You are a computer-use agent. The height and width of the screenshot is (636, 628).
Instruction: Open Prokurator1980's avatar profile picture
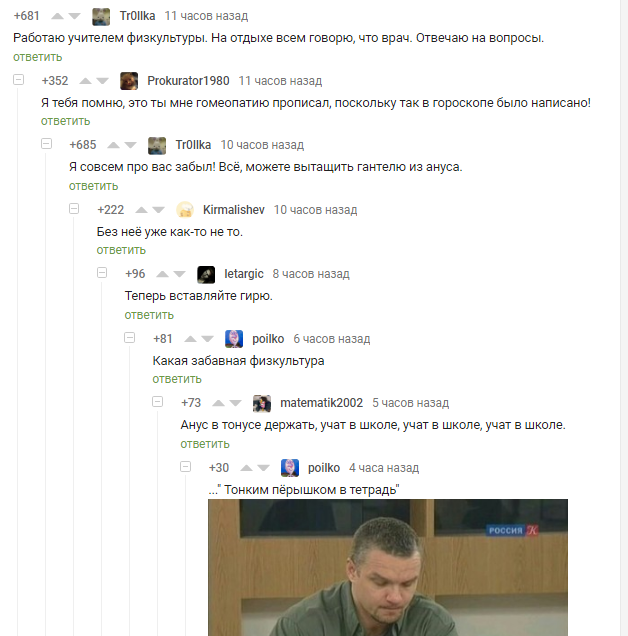point(129,81)
